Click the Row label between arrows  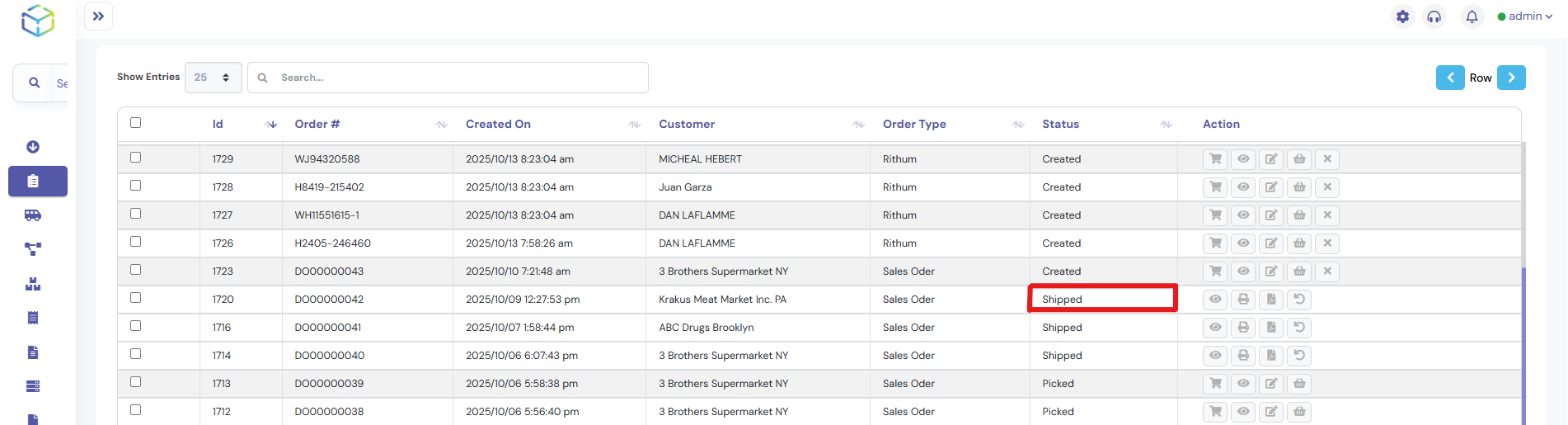point(1481,78)
